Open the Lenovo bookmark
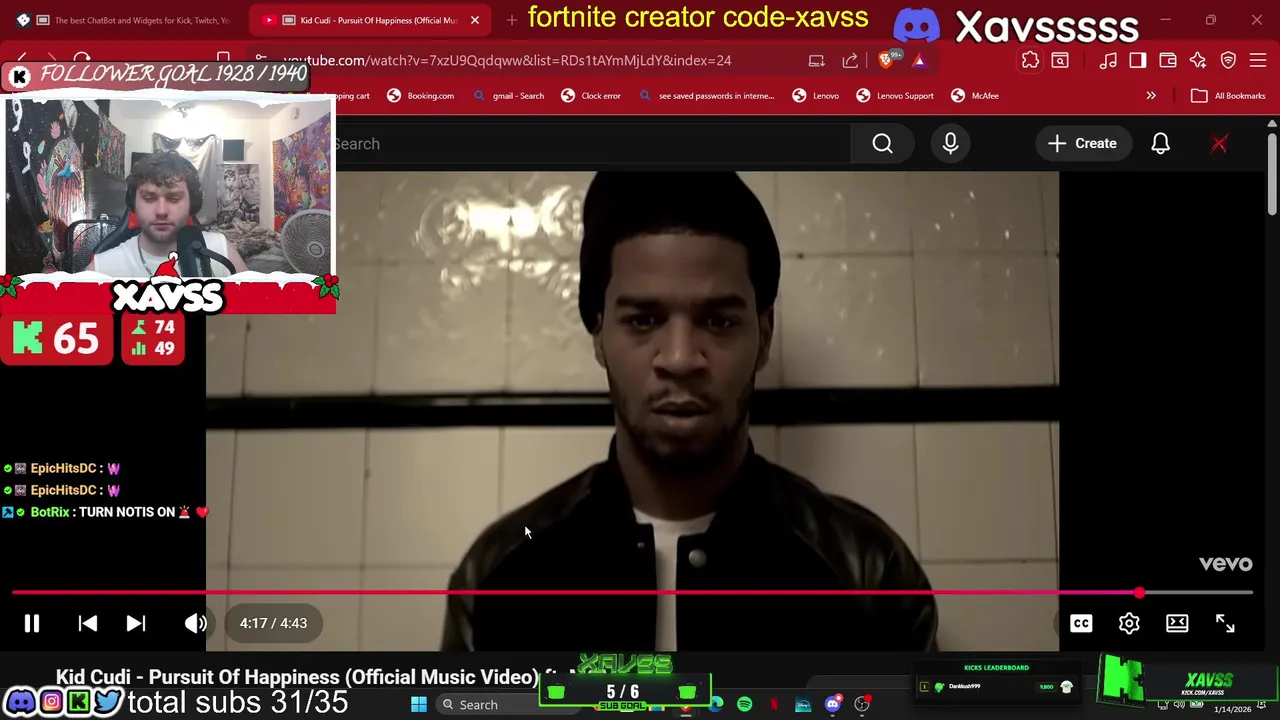Image resolution: width=1280 pixels, height=720 pixels. point(816,96)
